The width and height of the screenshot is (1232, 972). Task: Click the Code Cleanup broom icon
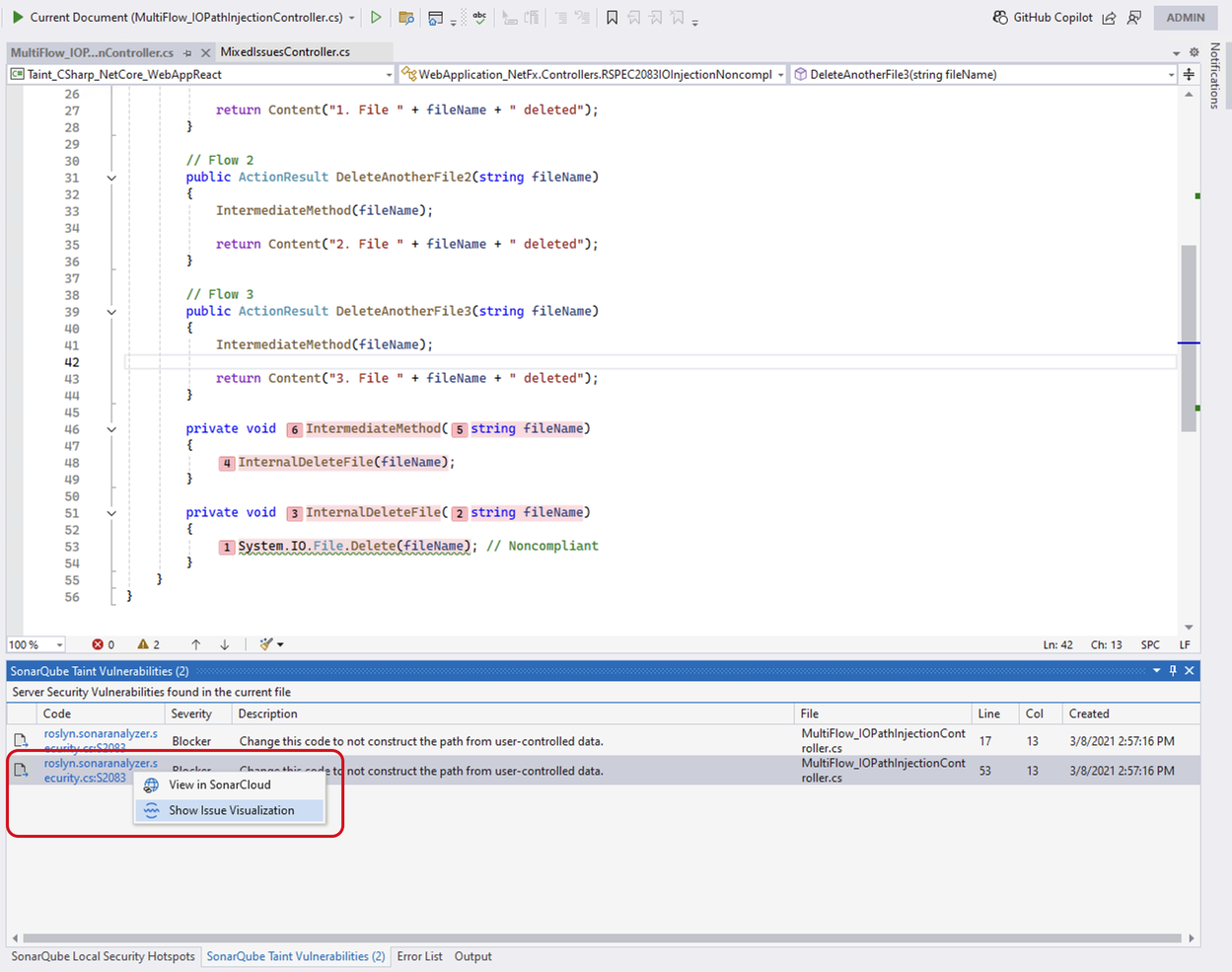click(x=266, y=644)
